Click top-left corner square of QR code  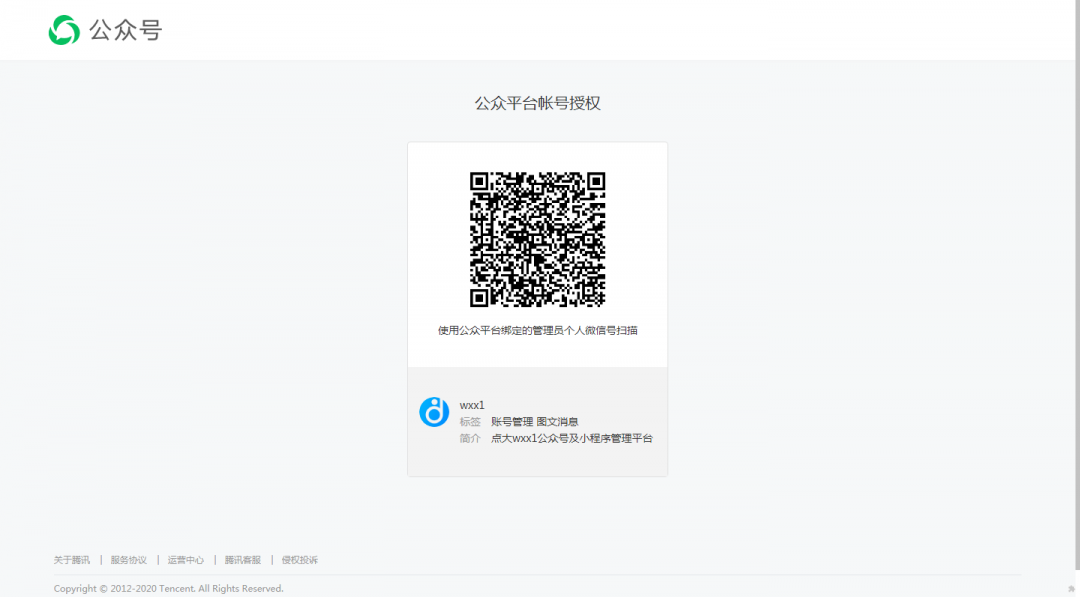(480, 182)
